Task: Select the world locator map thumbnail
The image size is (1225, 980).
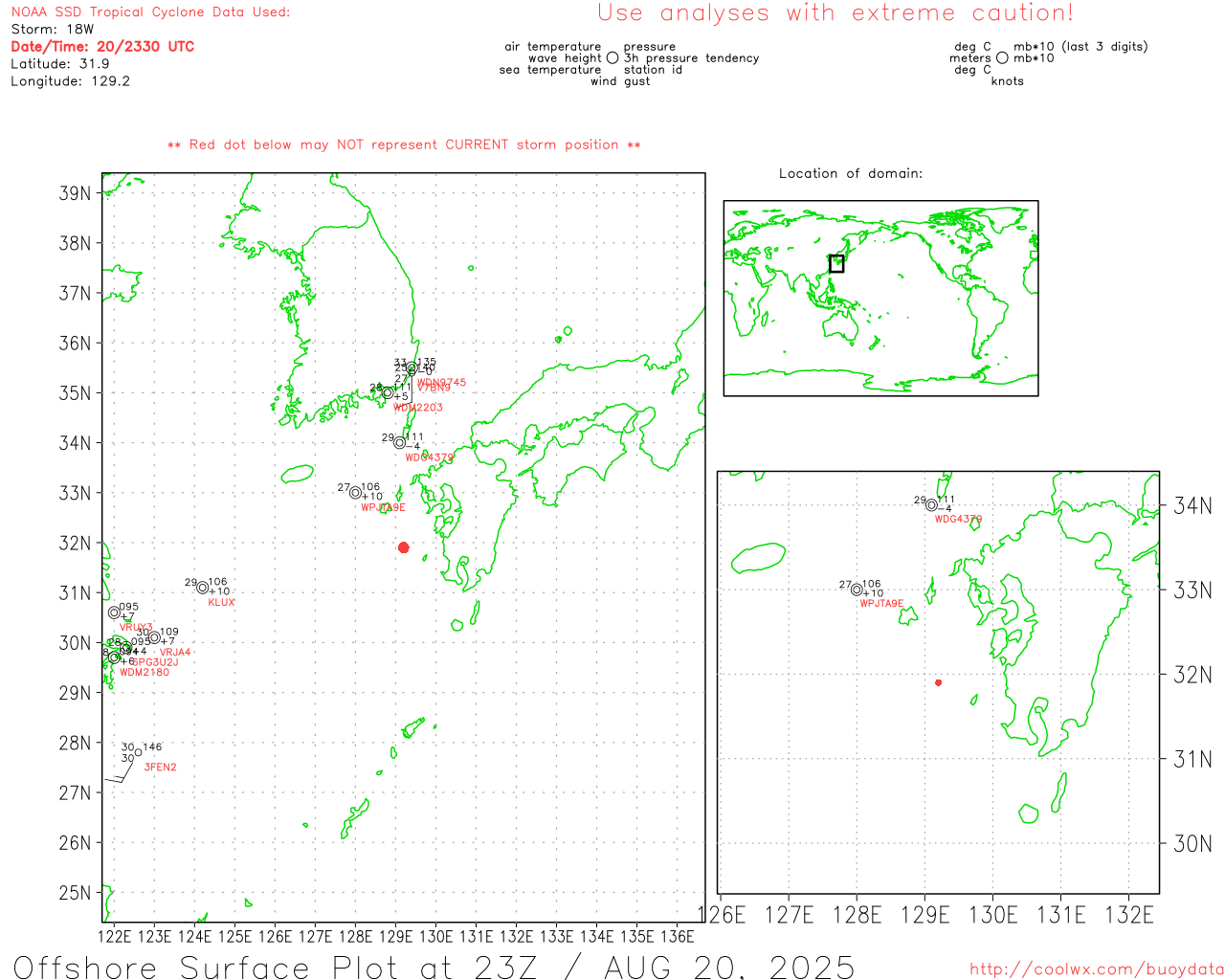Action: (880, 299)
